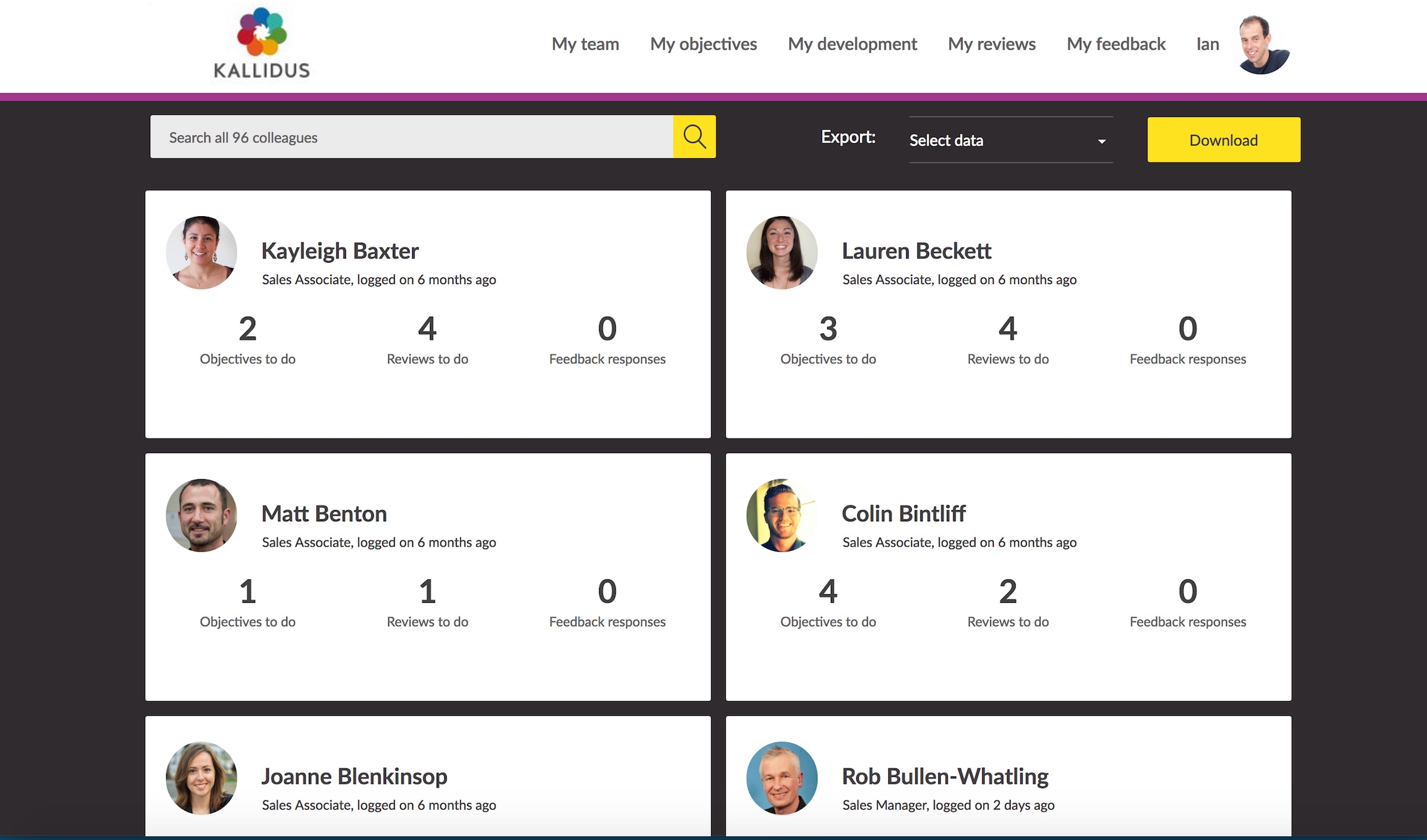Image resolution: width=1427 pixels, height=840 pixels.
Task: Click the Ian user name
Action: (x=1208, y=44)
